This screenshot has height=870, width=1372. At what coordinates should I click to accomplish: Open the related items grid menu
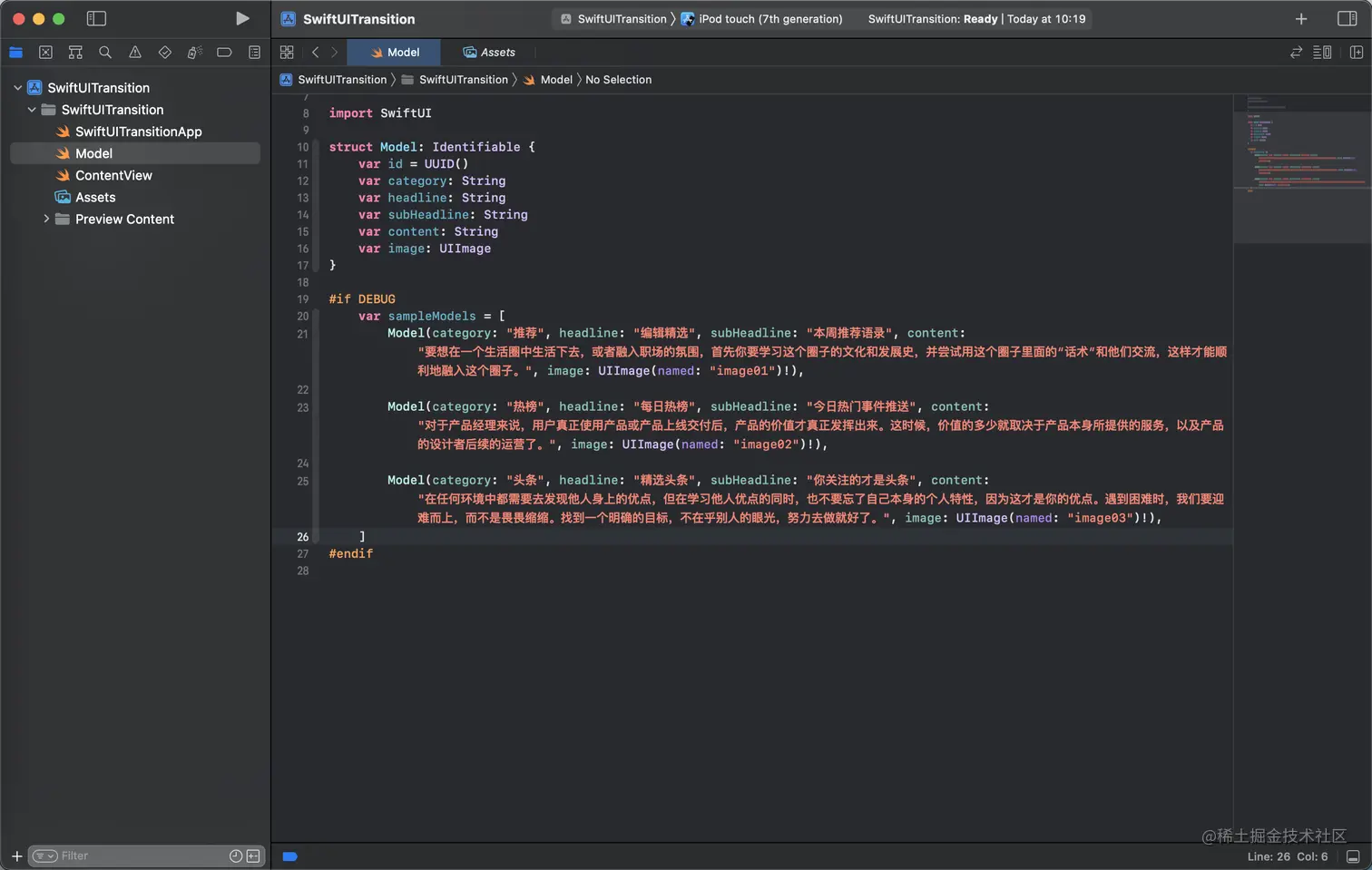287,53
